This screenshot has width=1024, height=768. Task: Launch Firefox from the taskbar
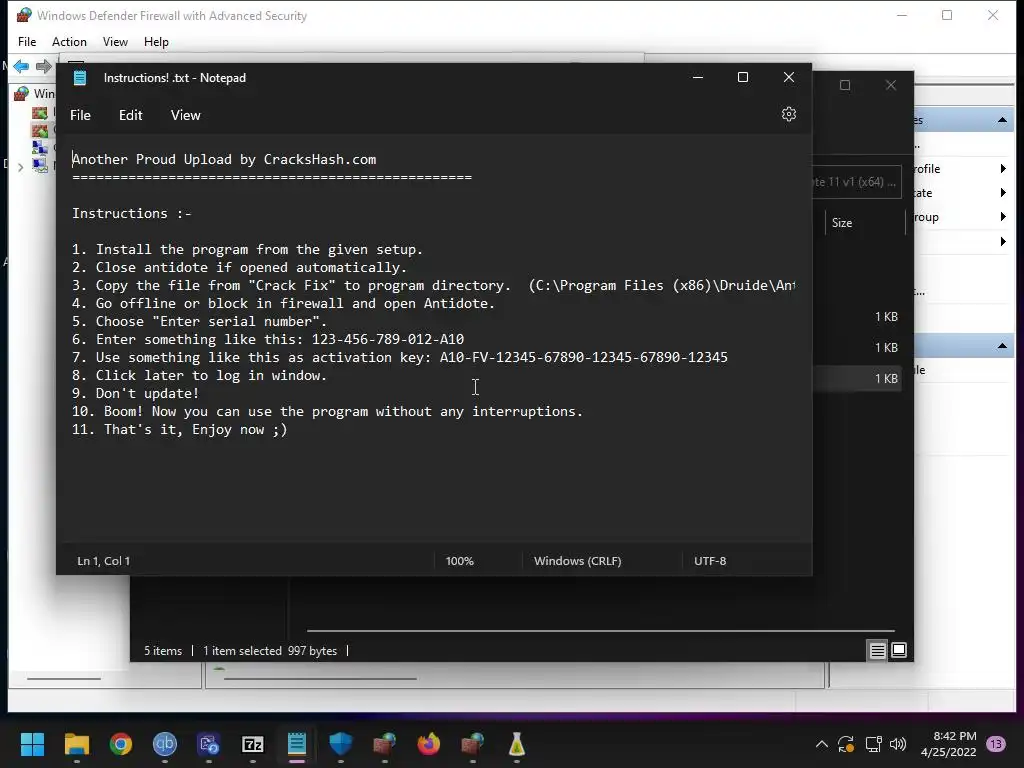coord(428,744)
